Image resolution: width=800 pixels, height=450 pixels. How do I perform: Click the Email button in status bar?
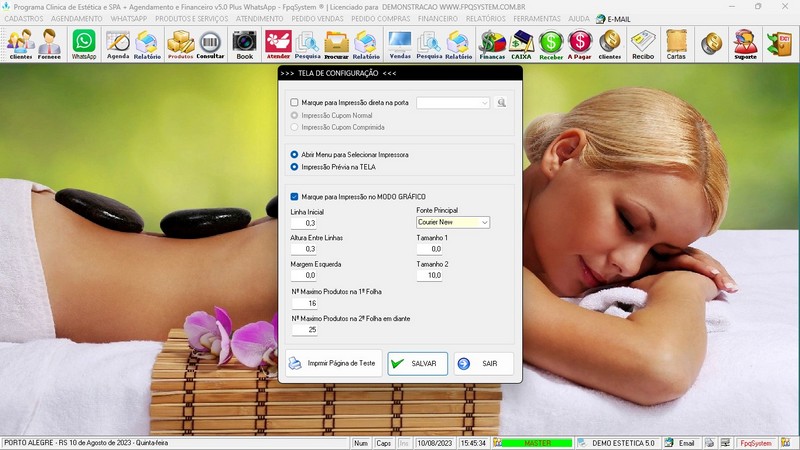(x=681, y=443)
